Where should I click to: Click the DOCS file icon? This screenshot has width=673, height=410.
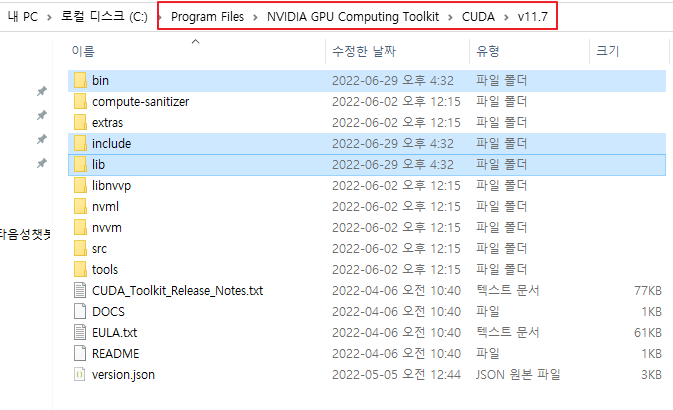[80, 312]
